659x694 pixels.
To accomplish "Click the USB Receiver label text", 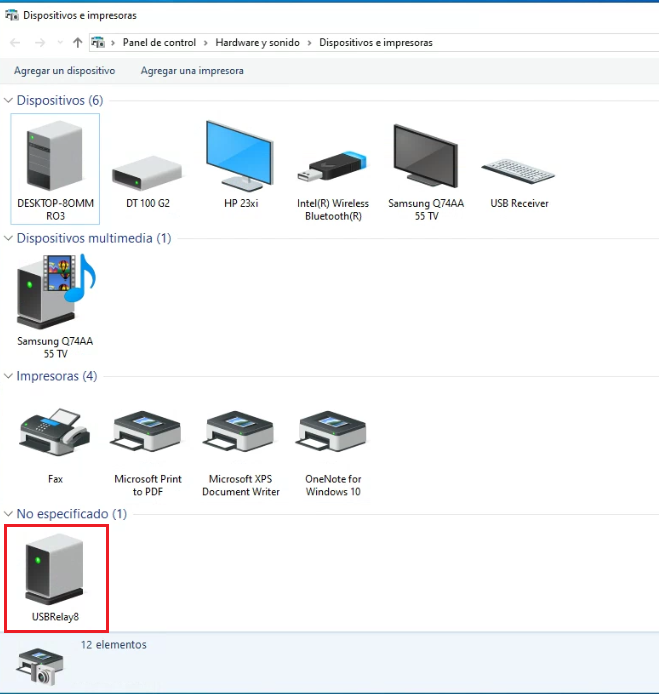I will 519,203.
